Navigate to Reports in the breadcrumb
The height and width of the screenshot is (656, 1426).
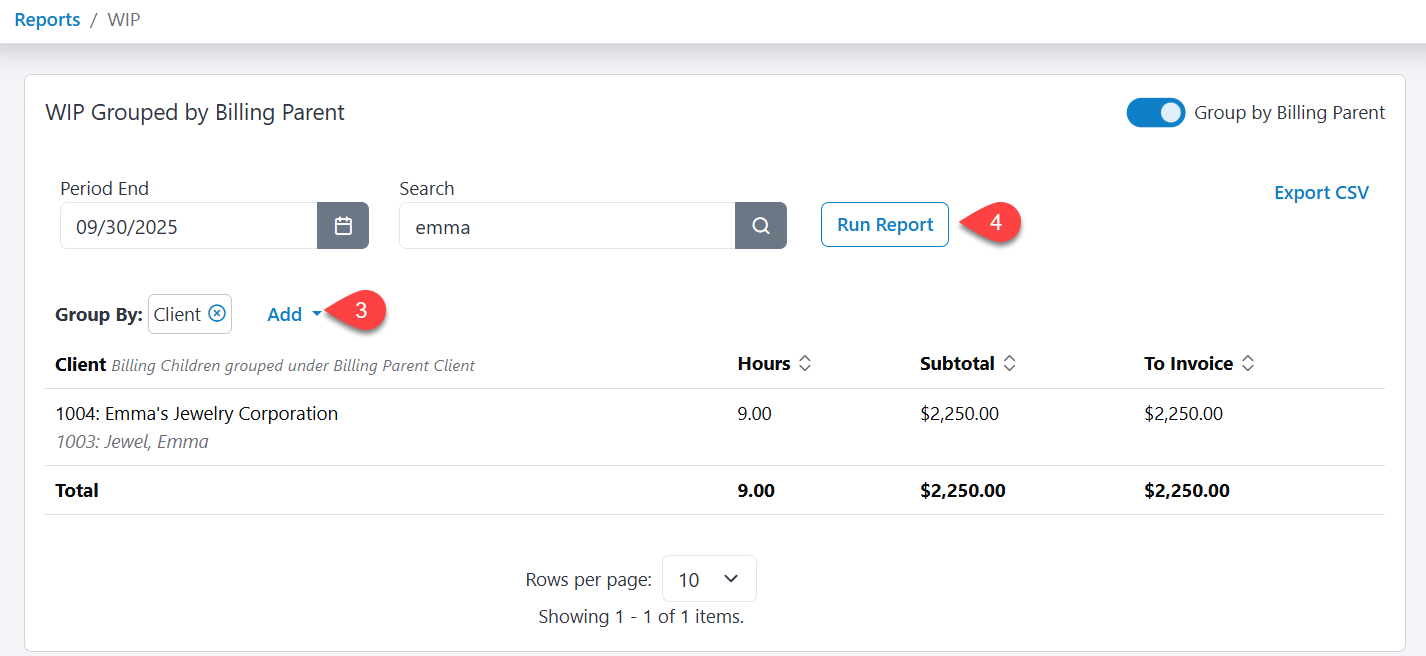point(46,19)
